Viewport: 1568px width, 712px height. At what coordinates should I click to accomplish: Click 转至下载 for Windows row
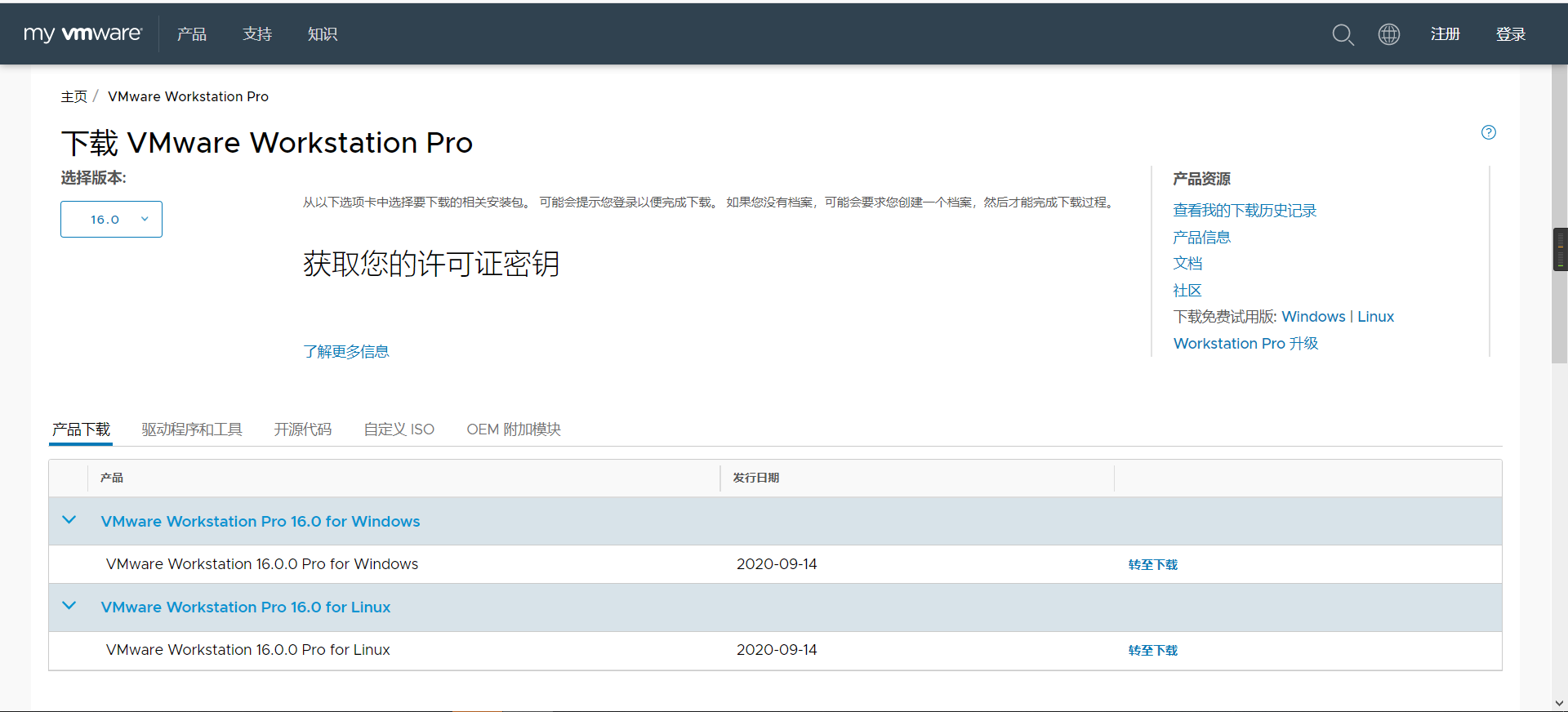point(1153,565)
